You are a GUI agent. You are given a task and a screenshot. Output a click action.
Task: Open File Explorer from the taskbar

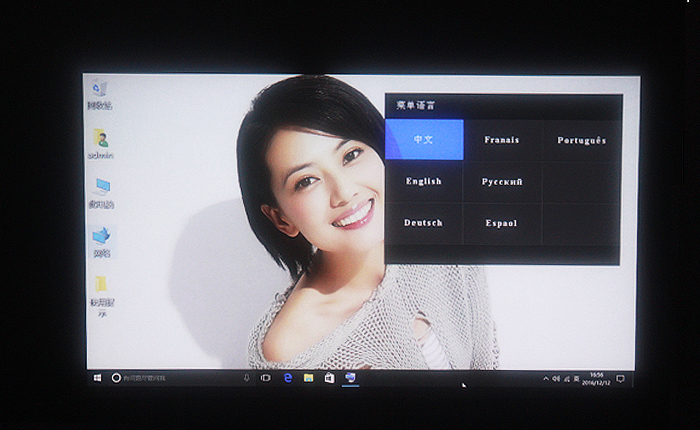tap(308, 378)
